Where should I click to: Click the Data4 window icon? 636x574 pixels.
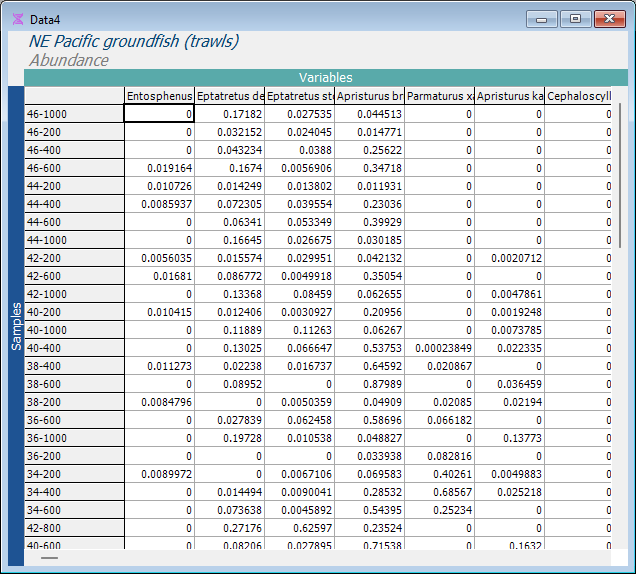18,18
